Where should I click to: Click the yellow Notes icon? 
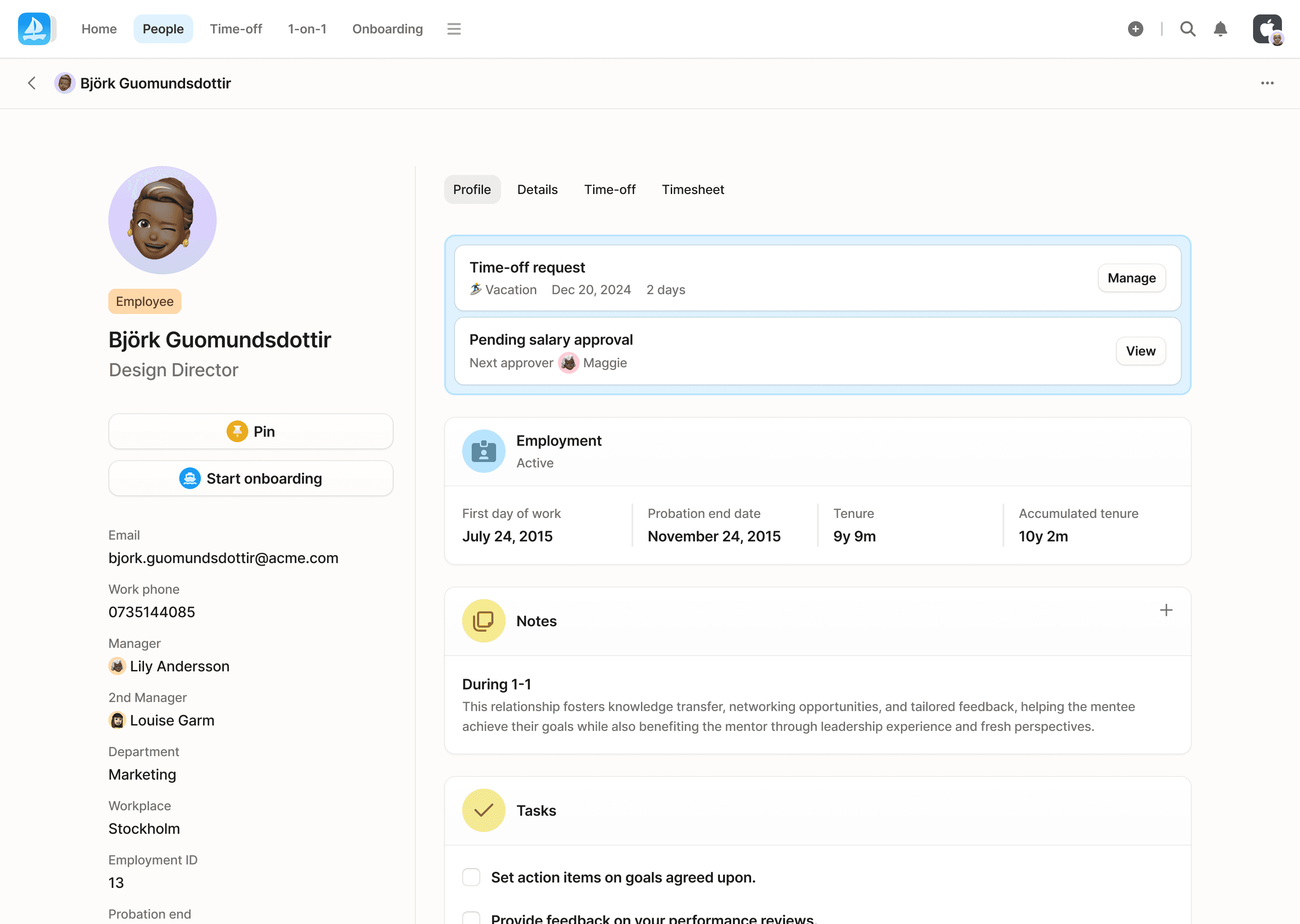tap(483, 621)
